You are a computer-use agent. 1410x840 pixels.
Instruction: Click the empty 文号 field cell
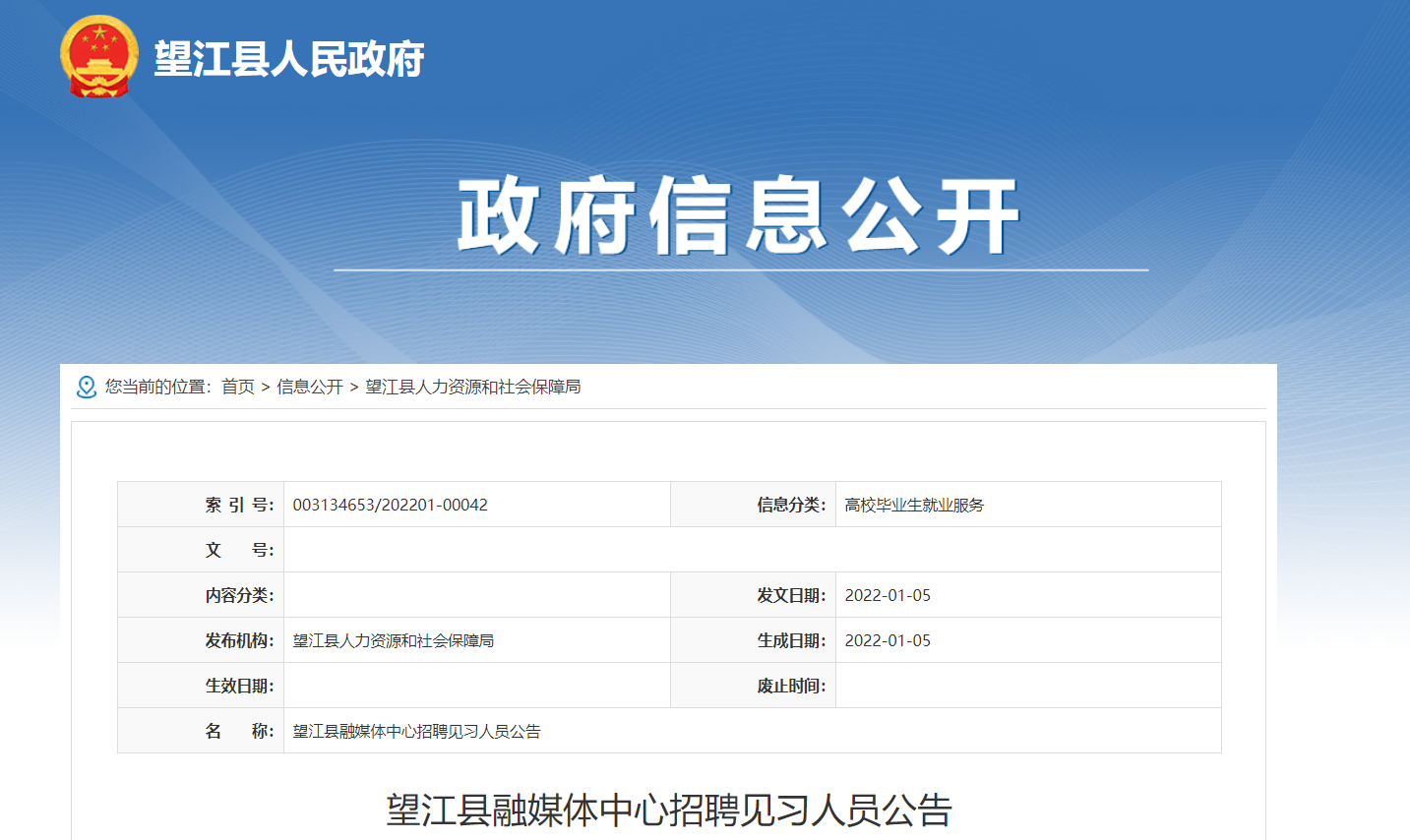752,550
